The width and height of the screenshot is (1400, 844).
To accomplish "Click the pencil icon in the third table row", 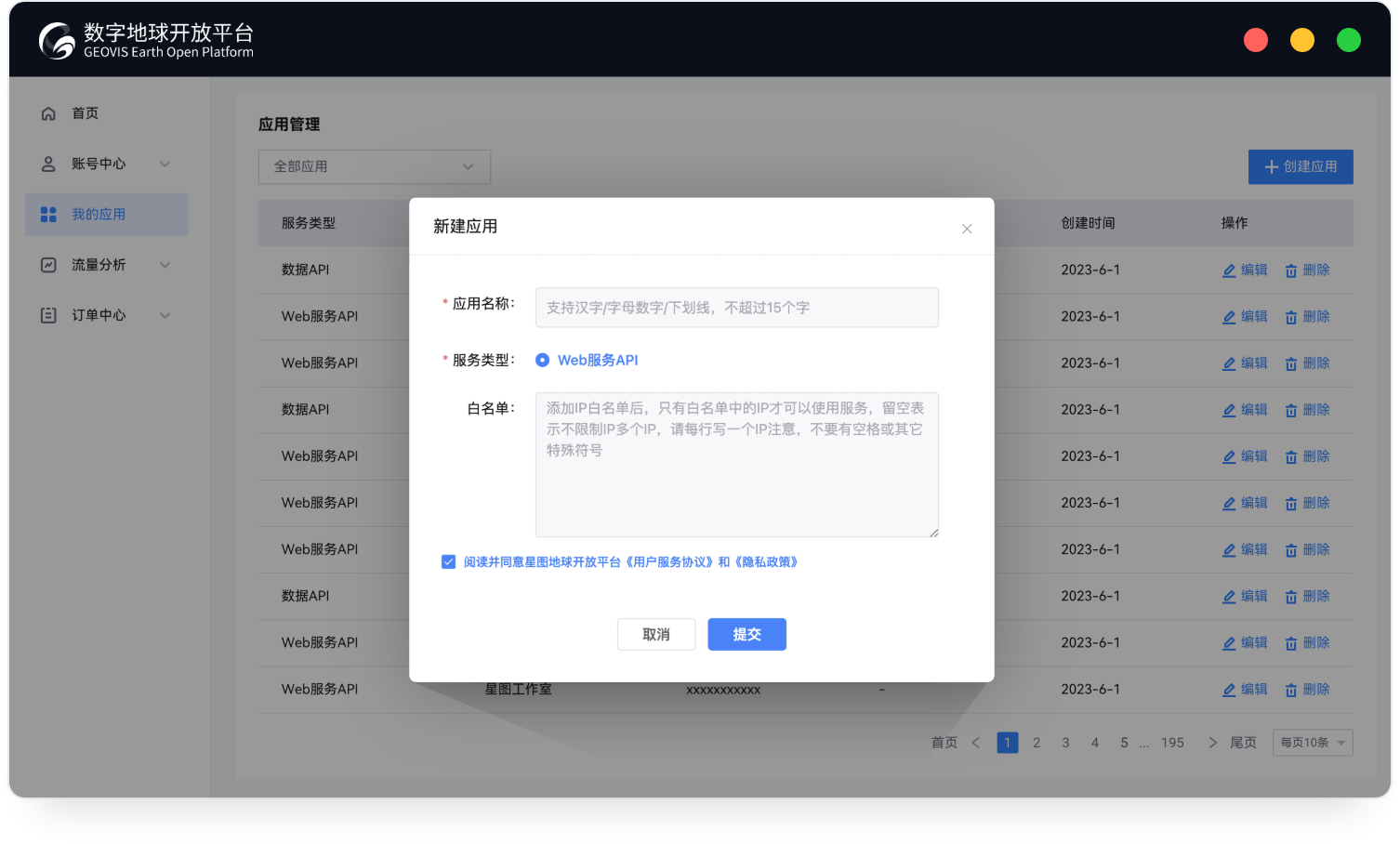I will pos(1229,363).
